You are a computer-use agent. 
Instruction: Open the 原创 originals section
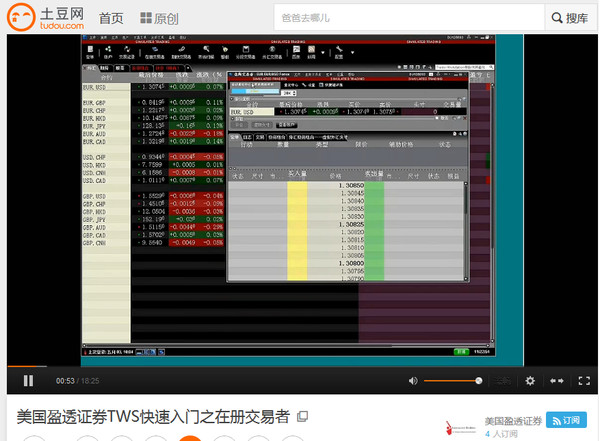pos(159,18)
